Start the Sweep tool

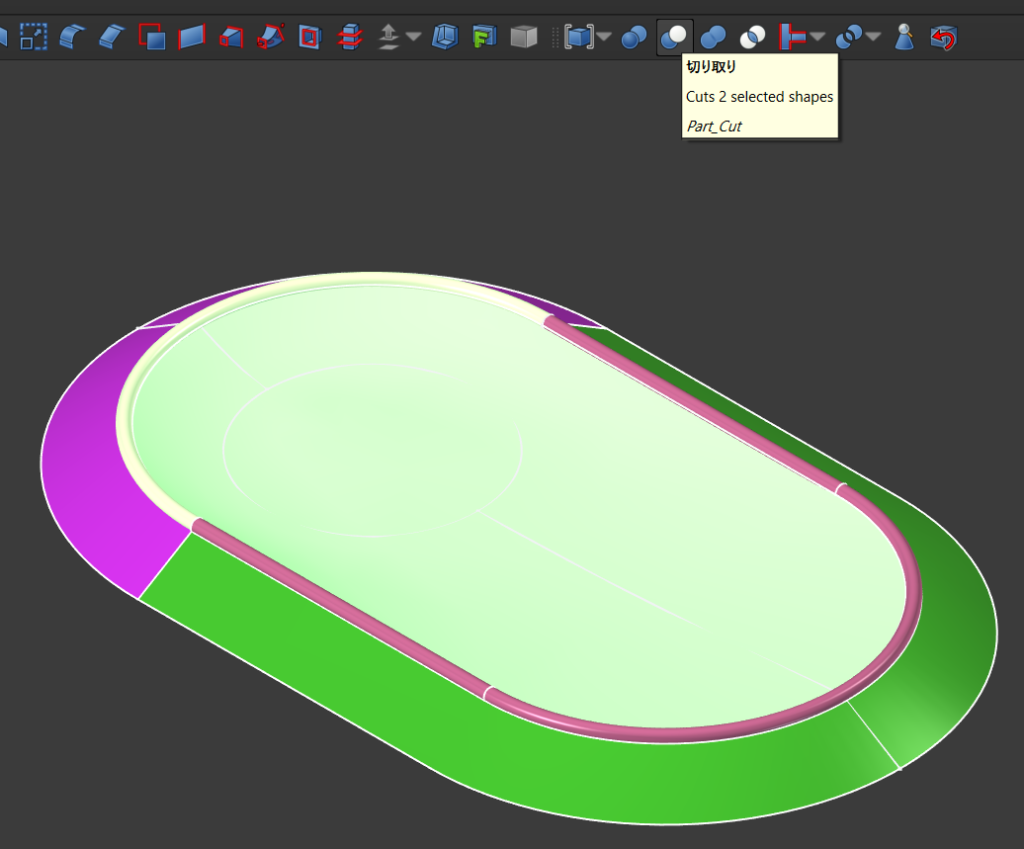click(270, 38)
